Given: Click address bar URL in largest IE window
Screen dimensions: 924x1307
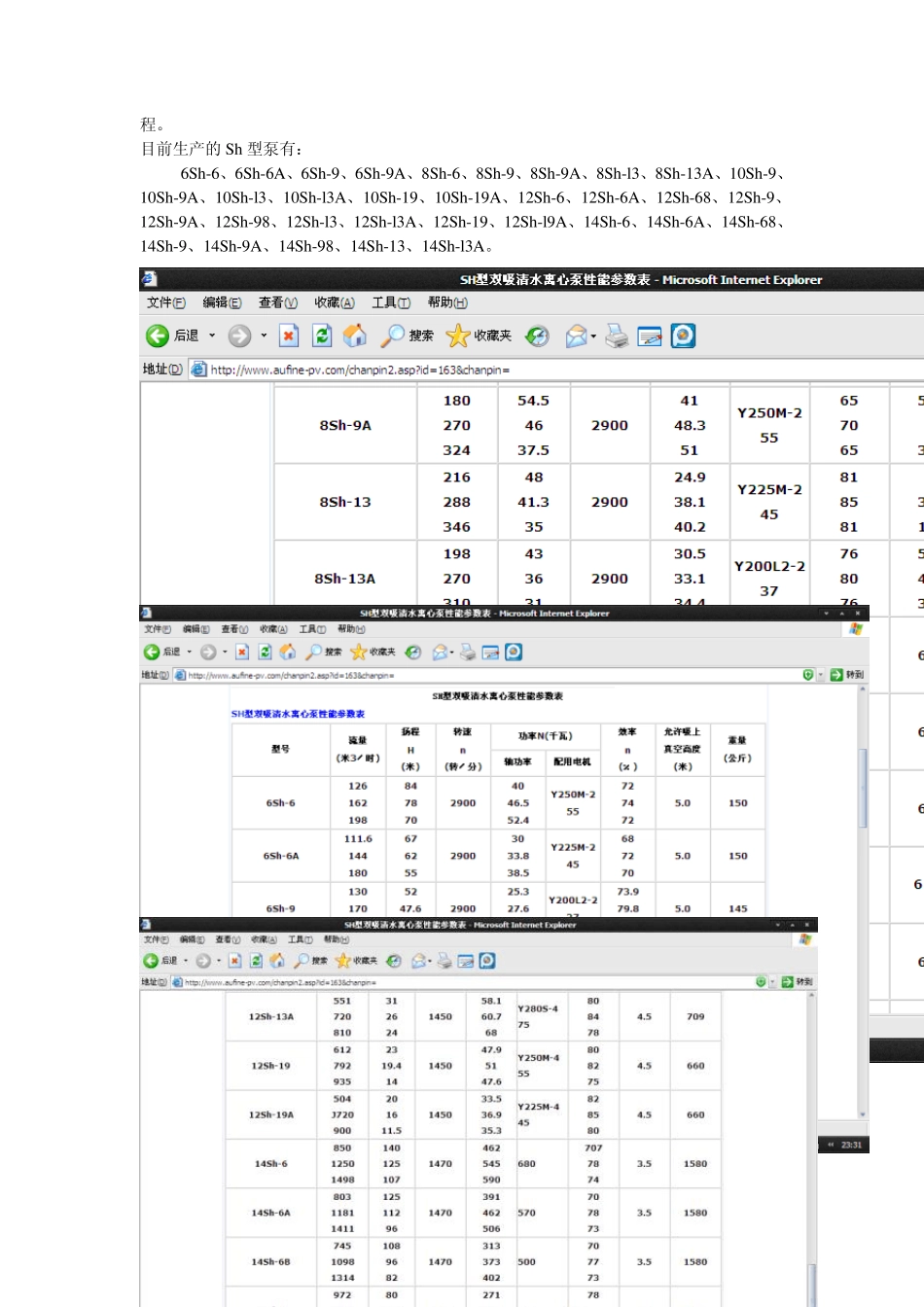Looking at the screenshot, I should pos(360,370).
